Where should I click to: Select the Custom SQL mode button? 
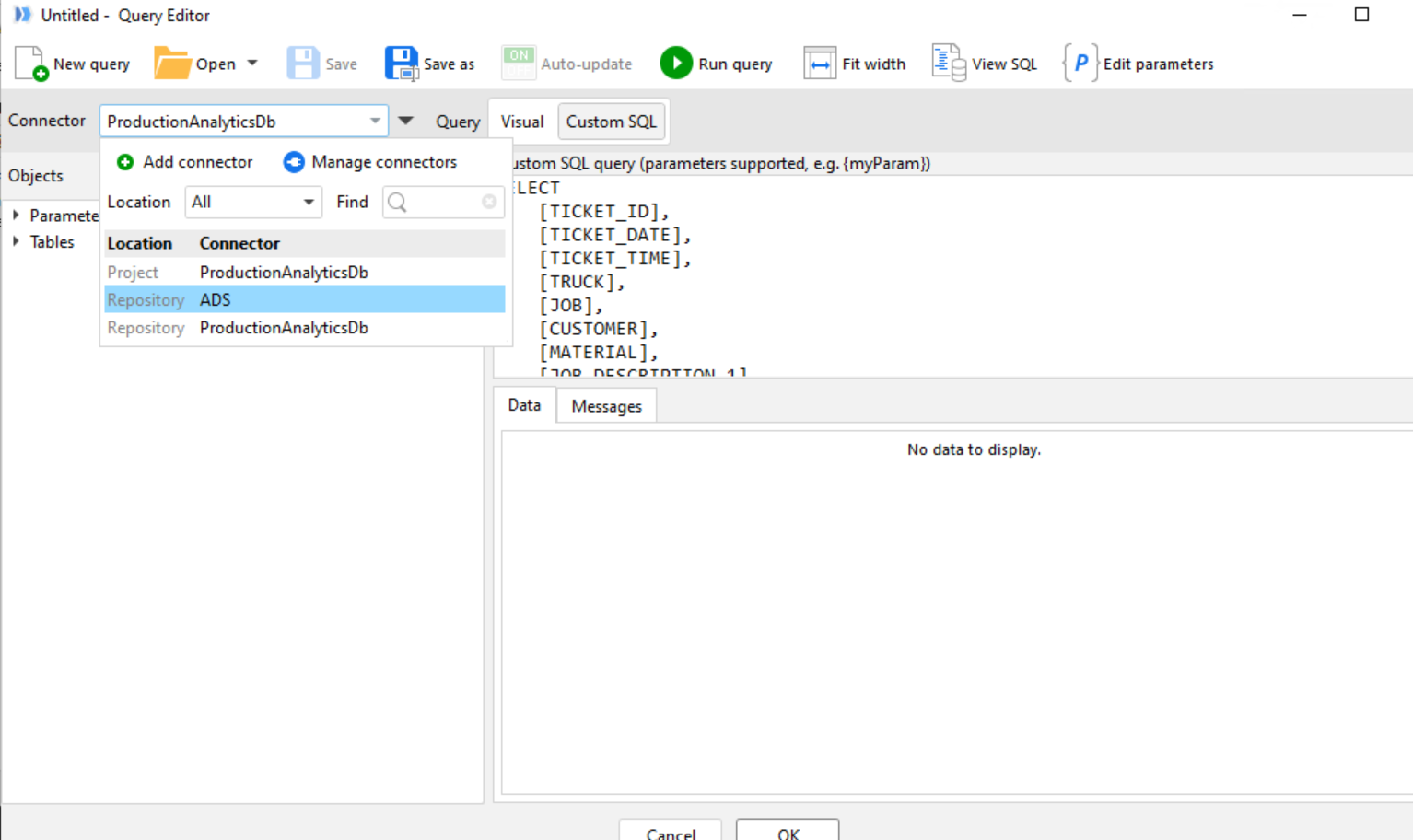[611, 122]
